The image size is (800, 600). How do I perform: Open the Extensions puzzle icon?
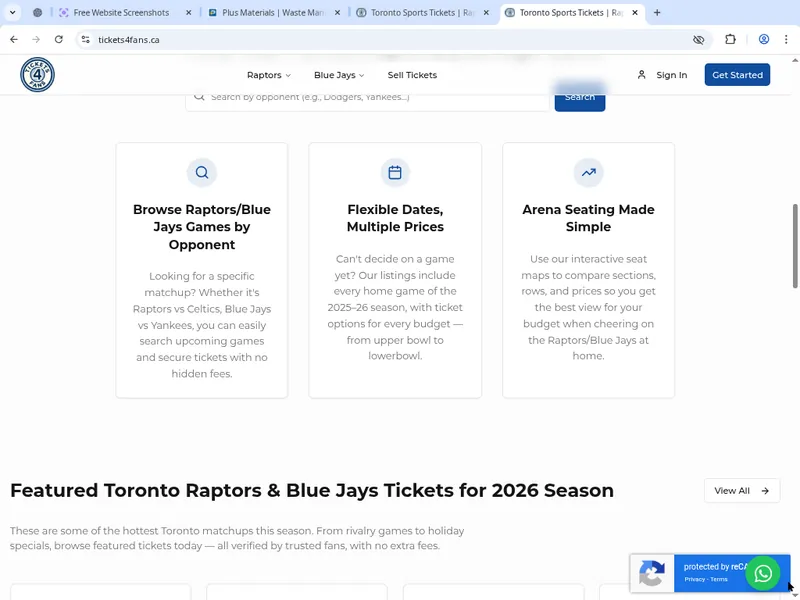click(x=730, y=39)
